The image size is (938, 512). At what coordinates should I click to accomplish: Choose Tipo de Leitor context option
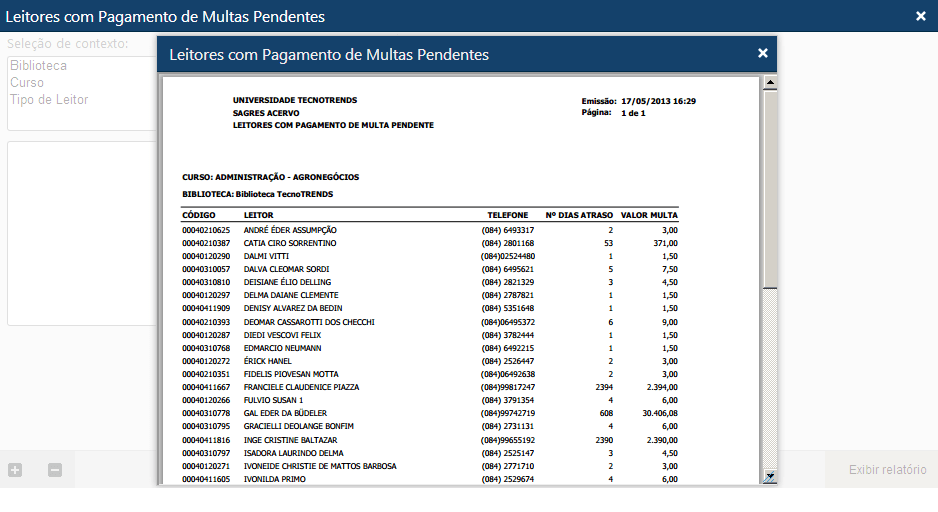pos(49,99)
